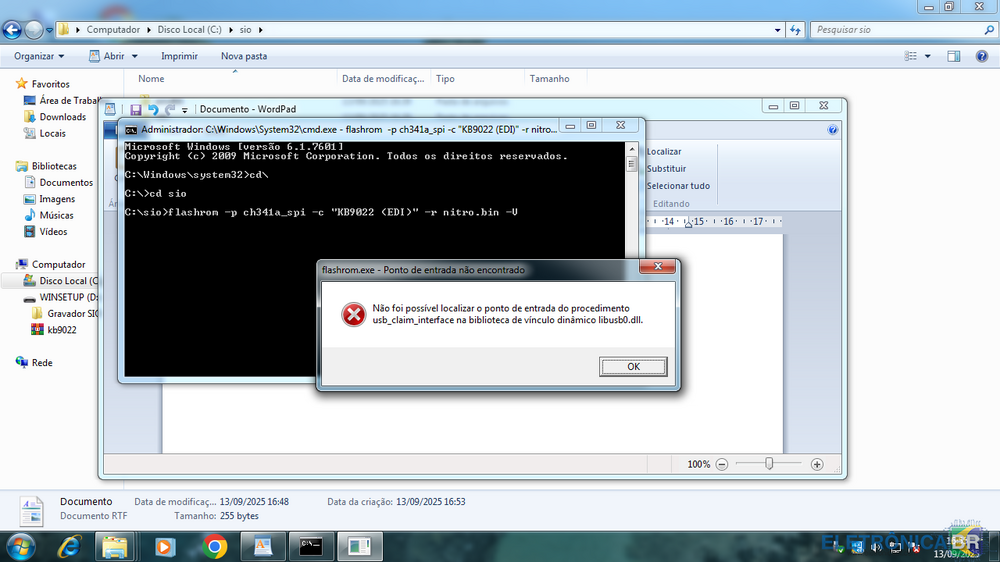This screenshot has height=562, width=1000.
Task: Click Imprimir in Explorer toolbar
Action: click(x=179, y=56)
